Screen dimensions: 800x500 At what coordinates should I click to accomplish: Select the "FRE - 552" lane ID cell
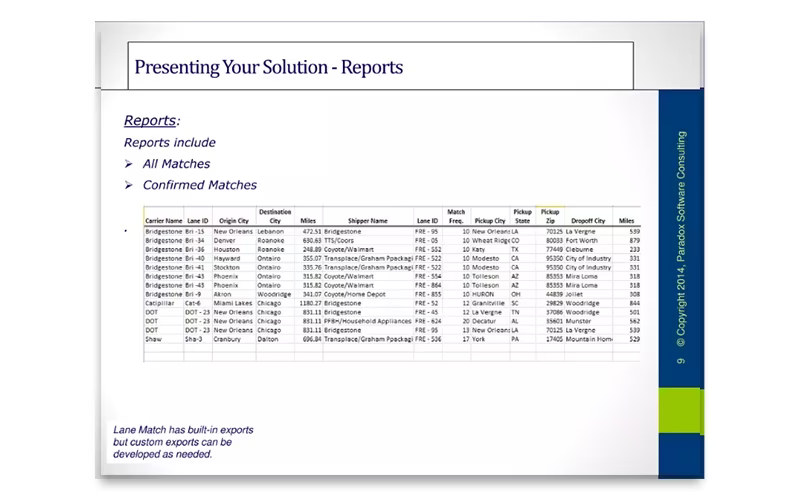(x=428, y=249)
